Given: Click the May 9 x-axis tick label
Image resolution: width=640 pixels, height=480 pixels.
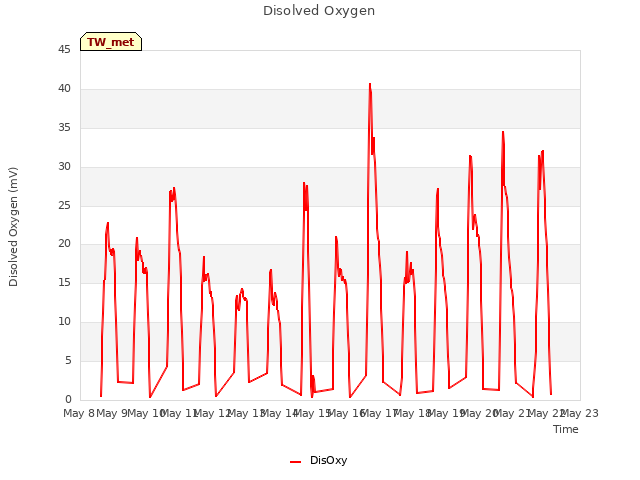Looking at the screenshot, I should [x=112, y=413].
